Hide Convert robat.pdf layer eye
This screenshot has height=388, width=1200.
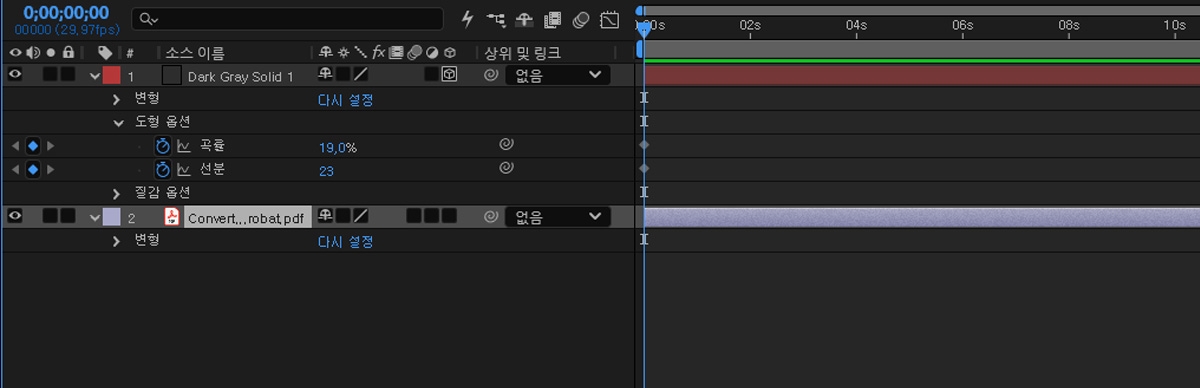point(15,215)
